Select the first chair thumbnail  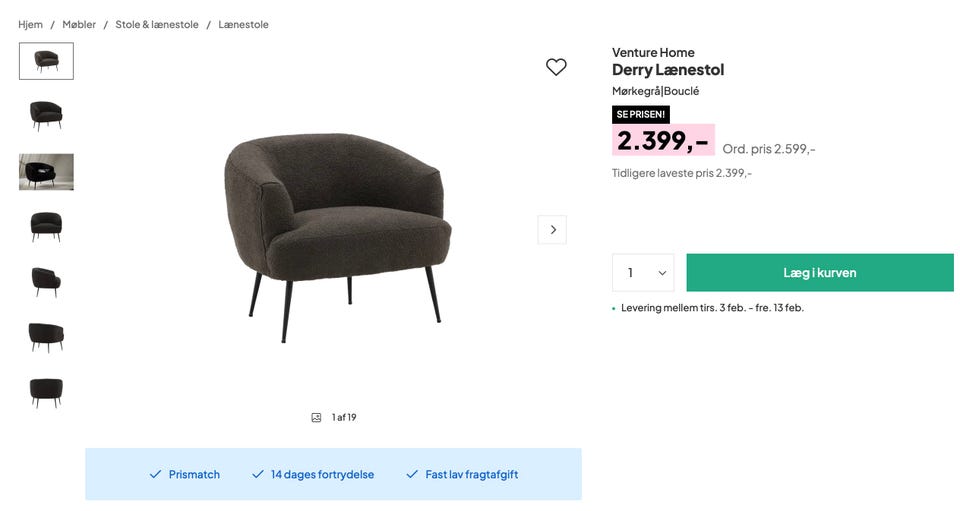[x=46, y=61]
